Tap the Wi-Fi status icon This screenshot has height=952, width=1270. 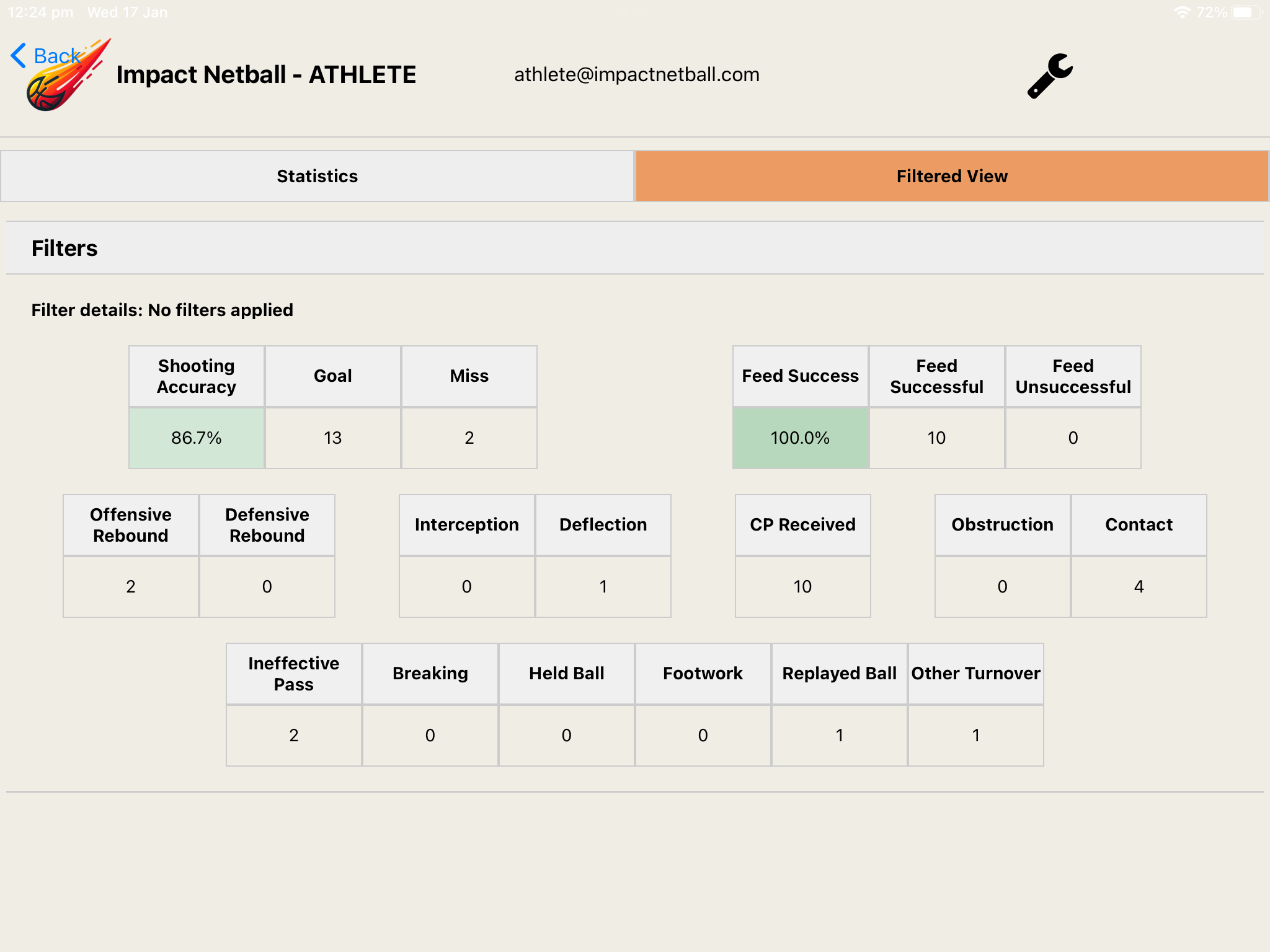click(1182, 12)
